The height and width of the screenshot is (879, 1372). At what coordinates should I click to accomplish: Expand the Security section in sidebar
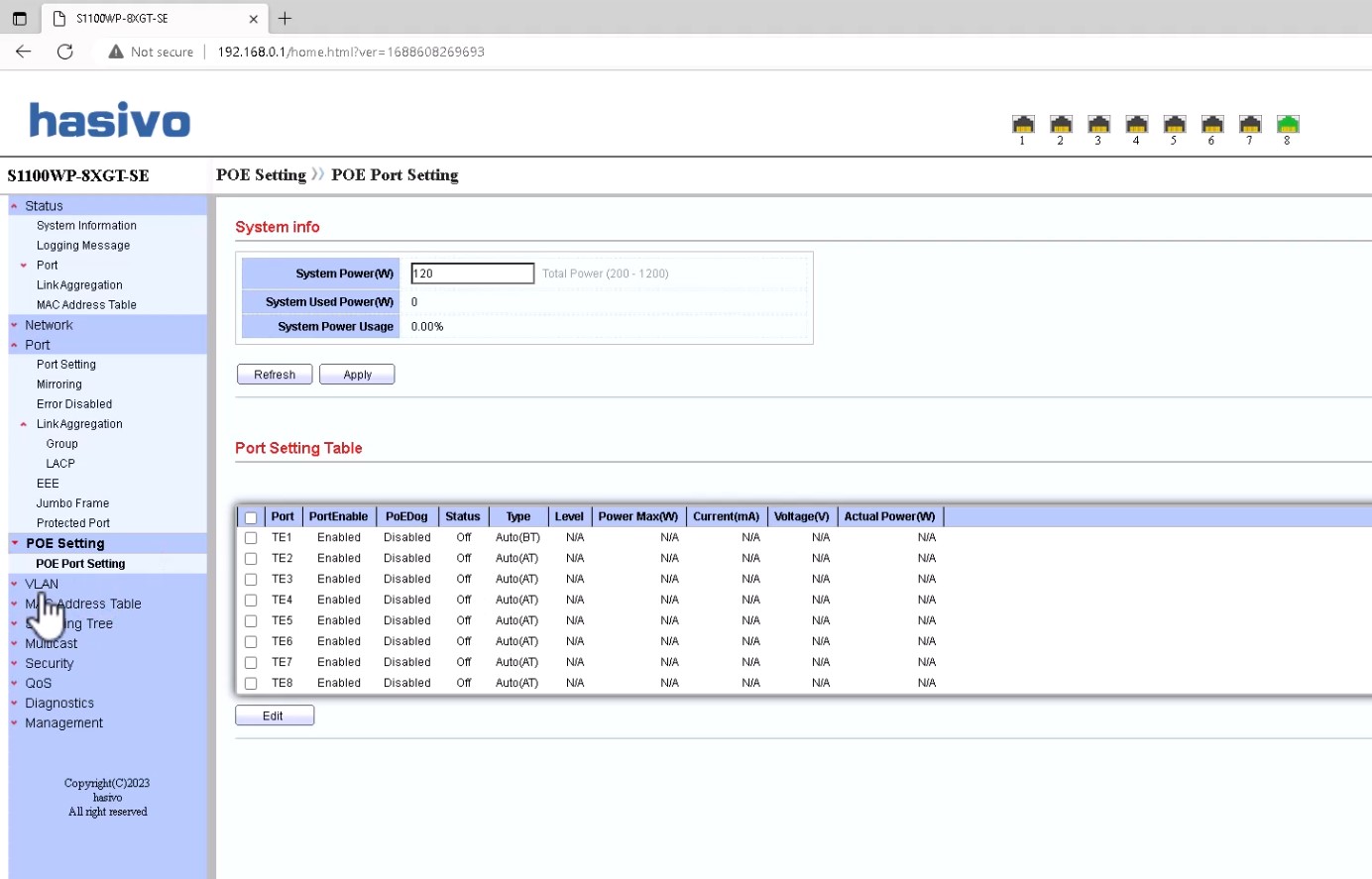(49, 663)
